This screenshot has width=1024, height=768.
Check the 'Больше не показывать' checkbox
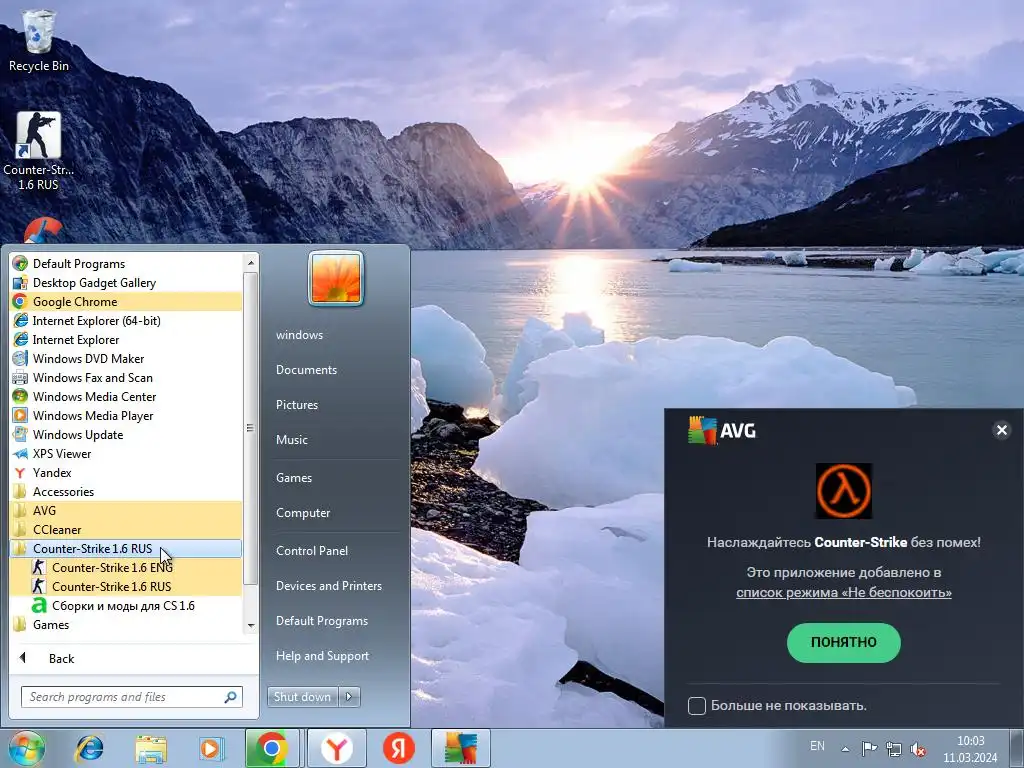point(697,705)
